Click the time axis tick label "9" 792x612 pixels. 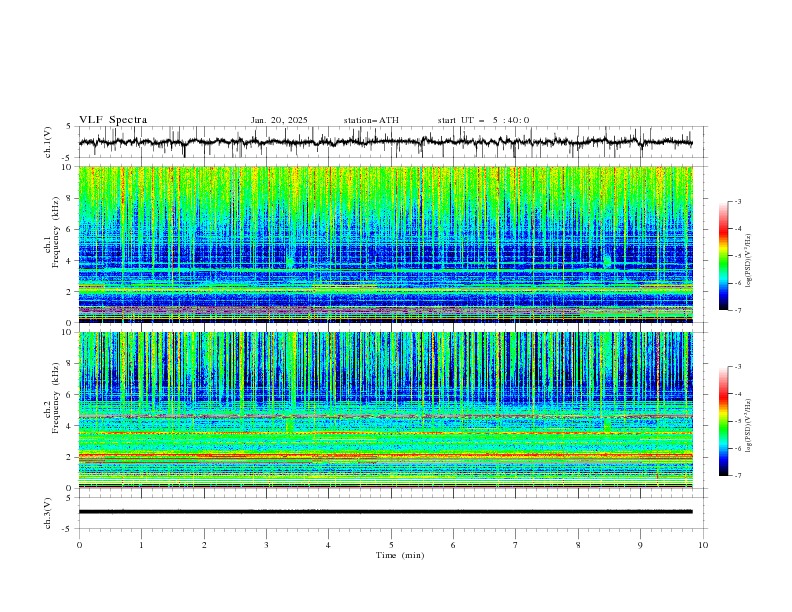640,545
